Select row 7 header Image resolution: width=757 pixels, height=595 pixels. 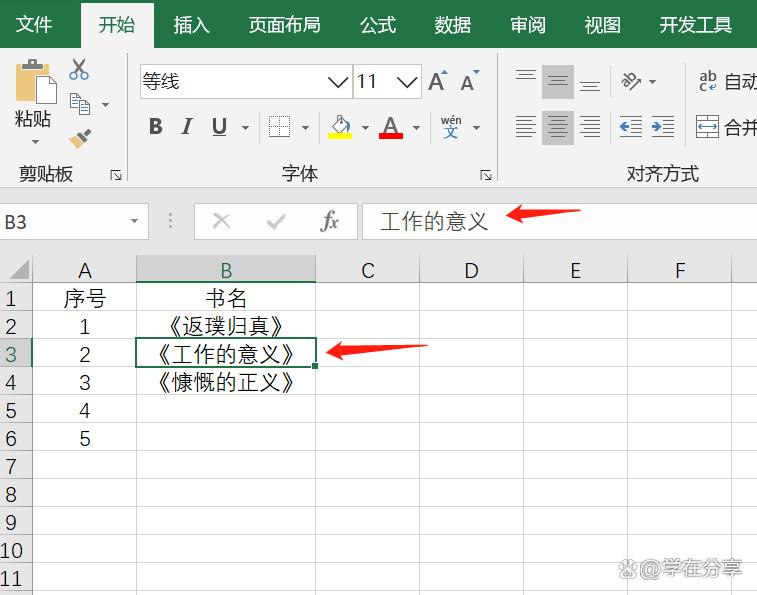click(x=16, y=466)
